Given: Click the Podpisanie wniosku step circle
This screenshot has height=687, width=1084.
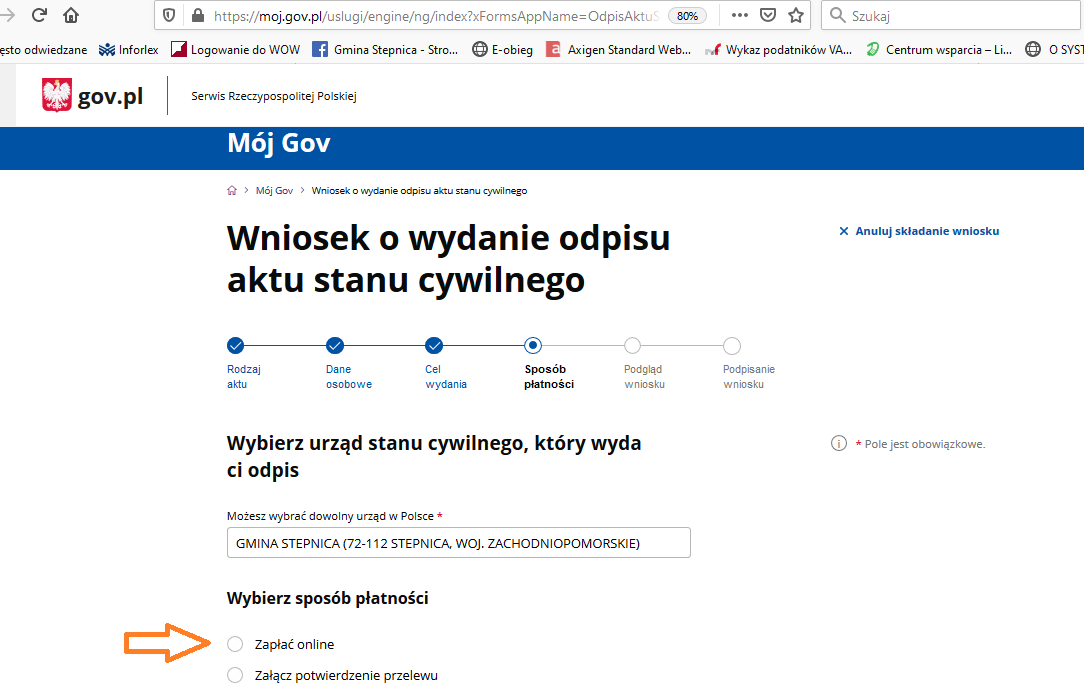Looking at the screenshot, I should point(731,345).
